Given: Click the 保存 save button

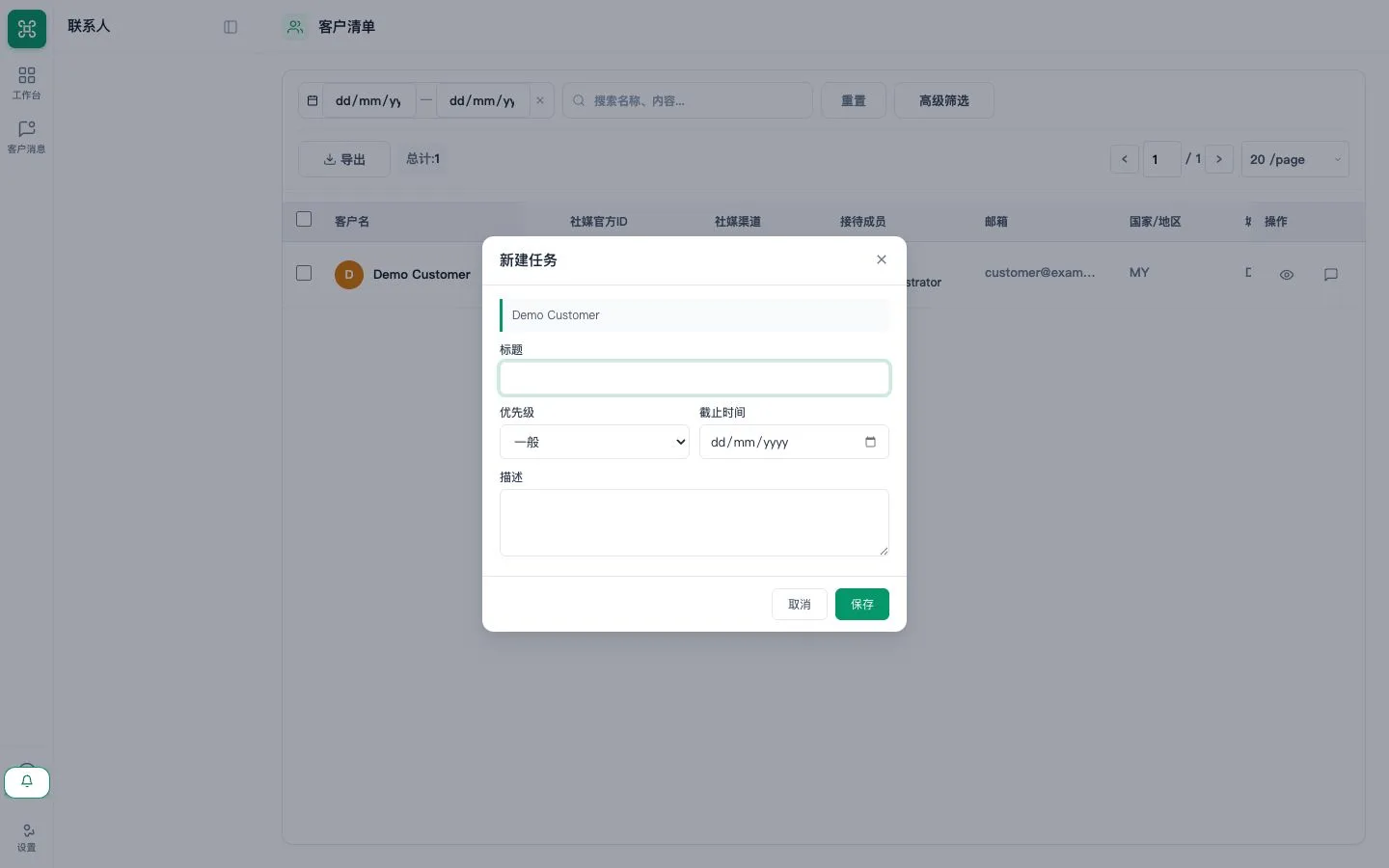Looking at the screenshot, I should click(862, 604).
